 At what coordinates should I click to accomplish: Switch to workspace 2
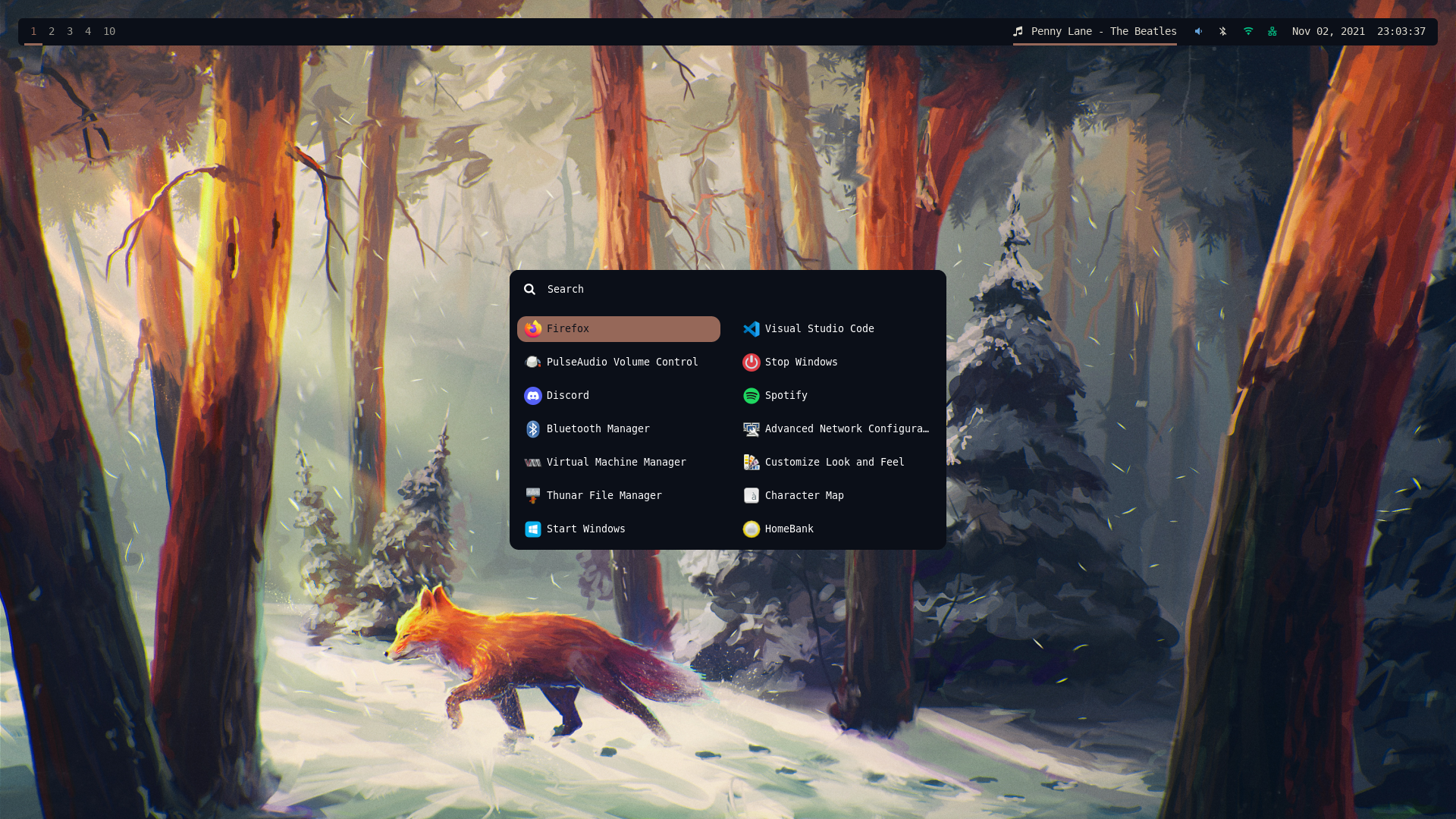coord(52,31)
